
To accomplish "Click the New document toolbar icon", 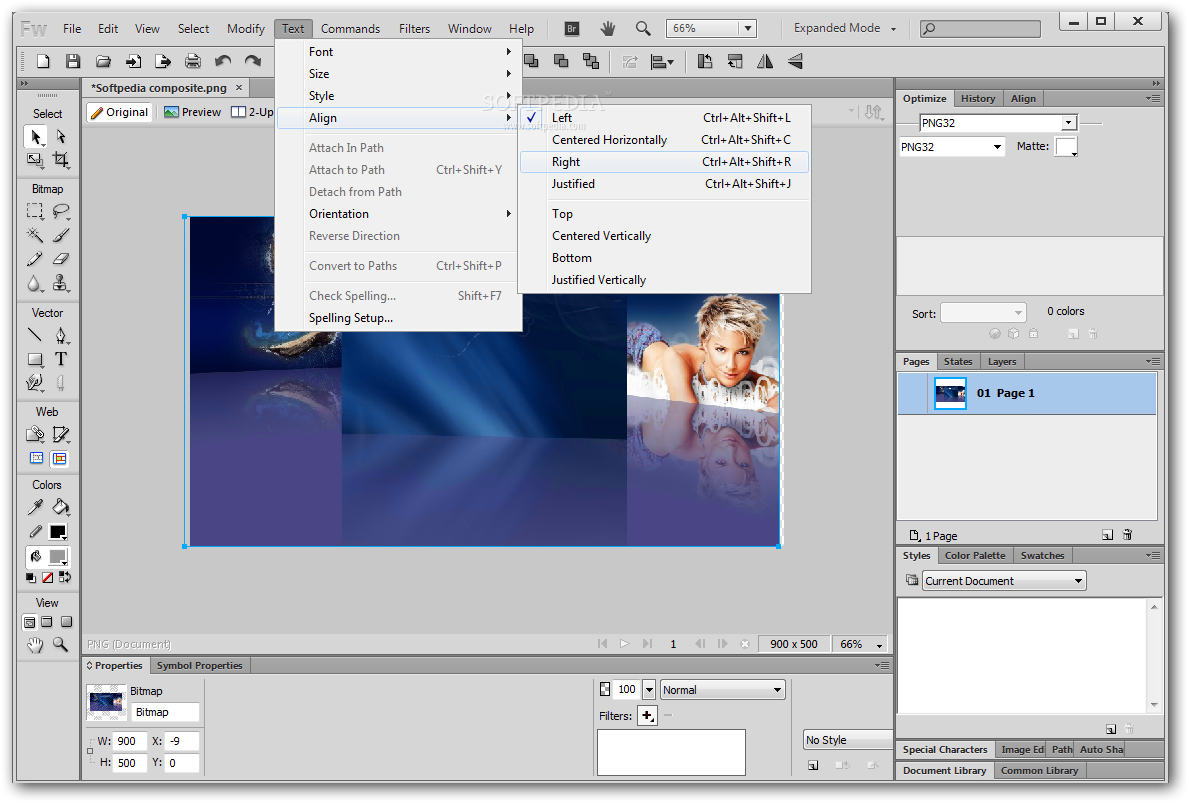I will [43, 61].
